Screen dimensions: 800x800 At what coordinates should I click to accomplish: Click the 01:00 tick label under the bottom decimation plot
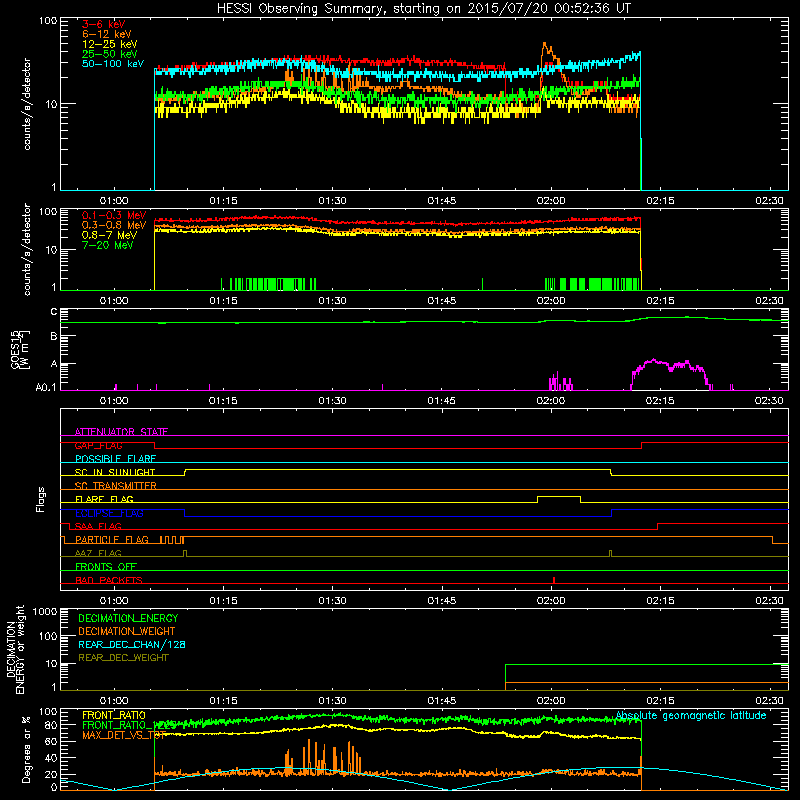click(x=114, y=701)
